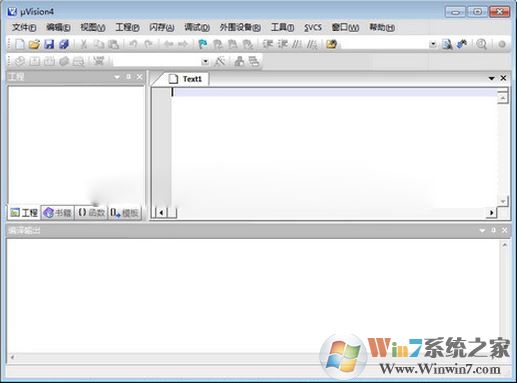Go to the previous bookmark

[x=218, y=44]
